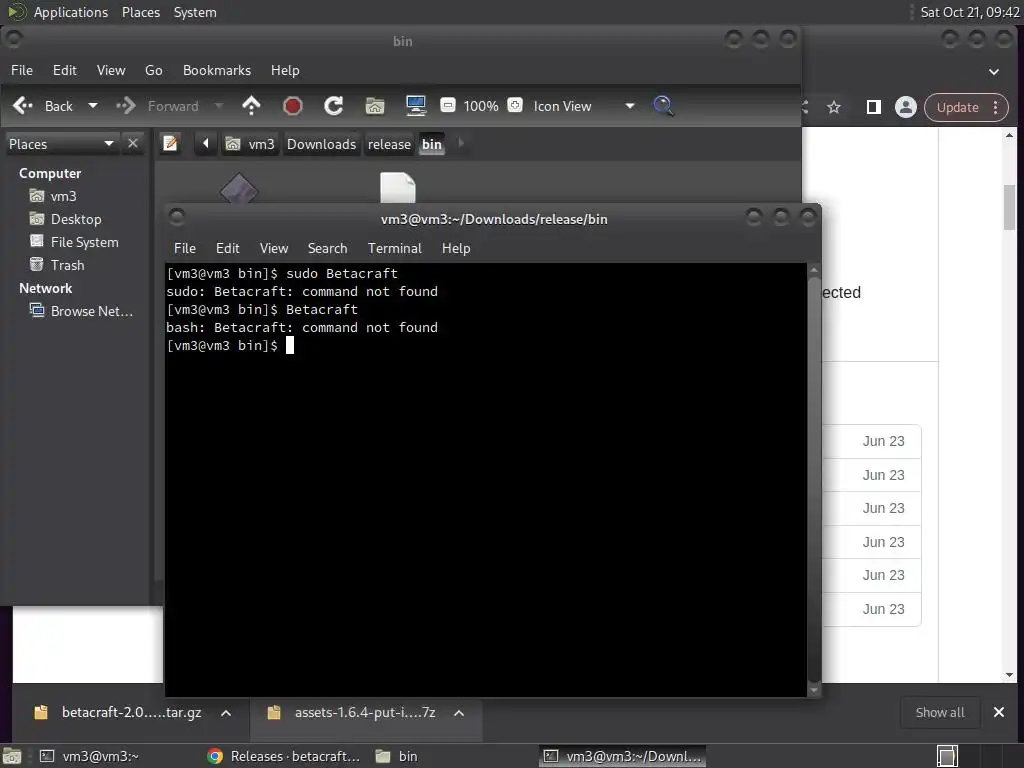Open the terminal View menu
1024x768 pixels.
[274, 248]
